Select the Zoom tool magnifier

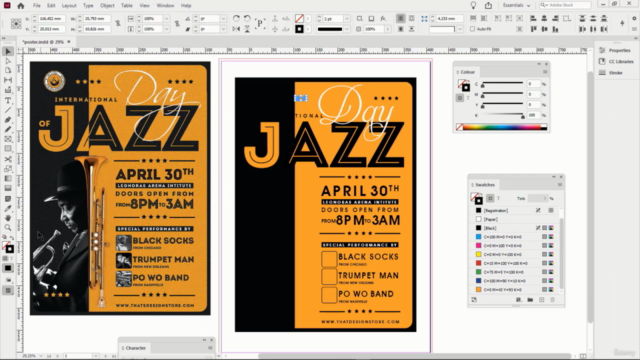pos(8,228)
